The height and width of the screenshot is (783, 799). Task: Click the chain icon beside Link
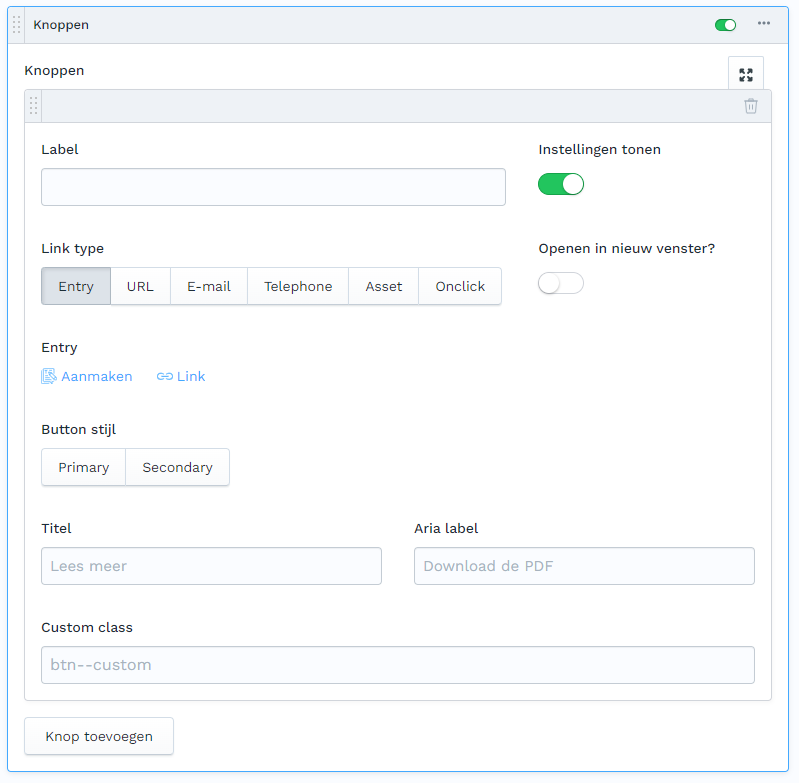point(165,376)
